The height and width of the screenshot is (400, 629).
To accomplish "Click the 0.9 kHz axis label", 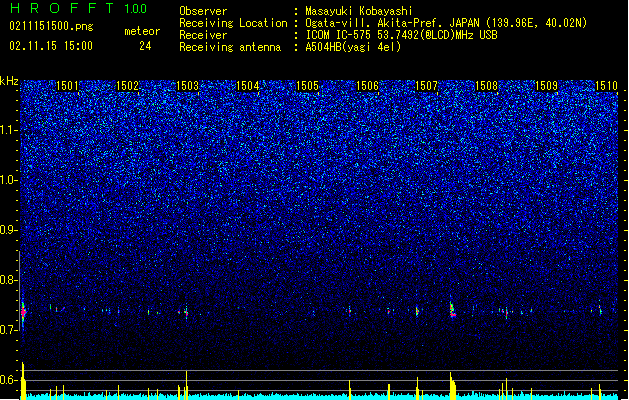I will 9,230.
